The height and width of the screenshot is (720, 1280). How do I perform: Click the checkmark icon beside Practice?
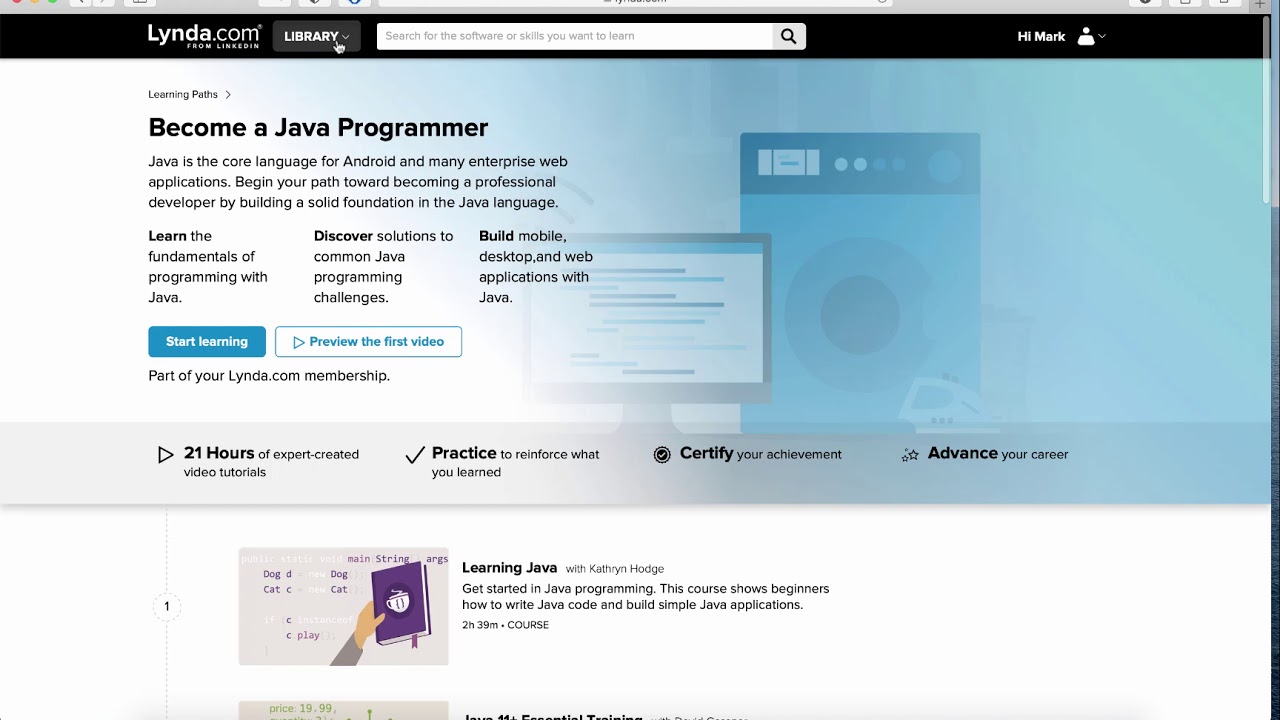[415, 455]
